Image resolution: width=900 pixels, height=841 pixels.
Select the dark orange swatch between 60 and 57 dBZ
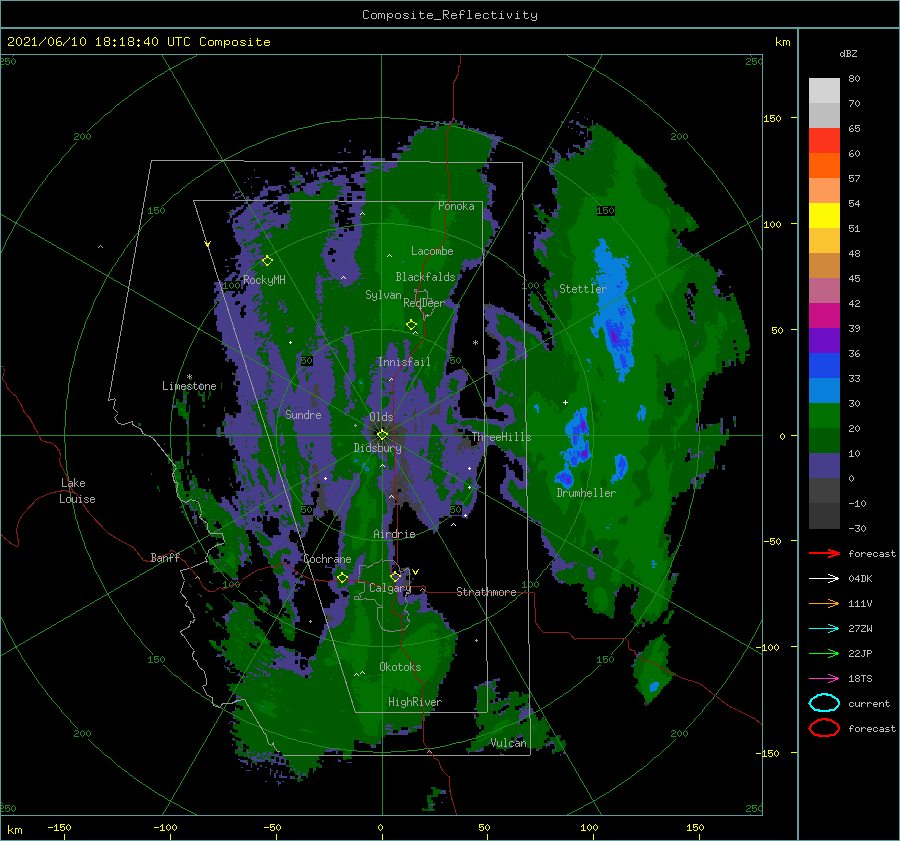pyautogui.click(x=824, y=166)
